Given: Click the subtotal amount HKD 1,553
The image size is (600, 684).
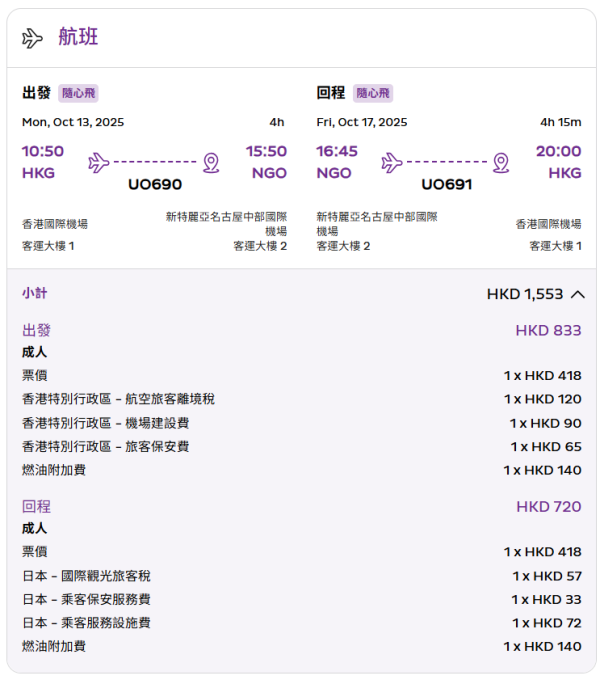Looking at the screenshot, I should [525, 294].
